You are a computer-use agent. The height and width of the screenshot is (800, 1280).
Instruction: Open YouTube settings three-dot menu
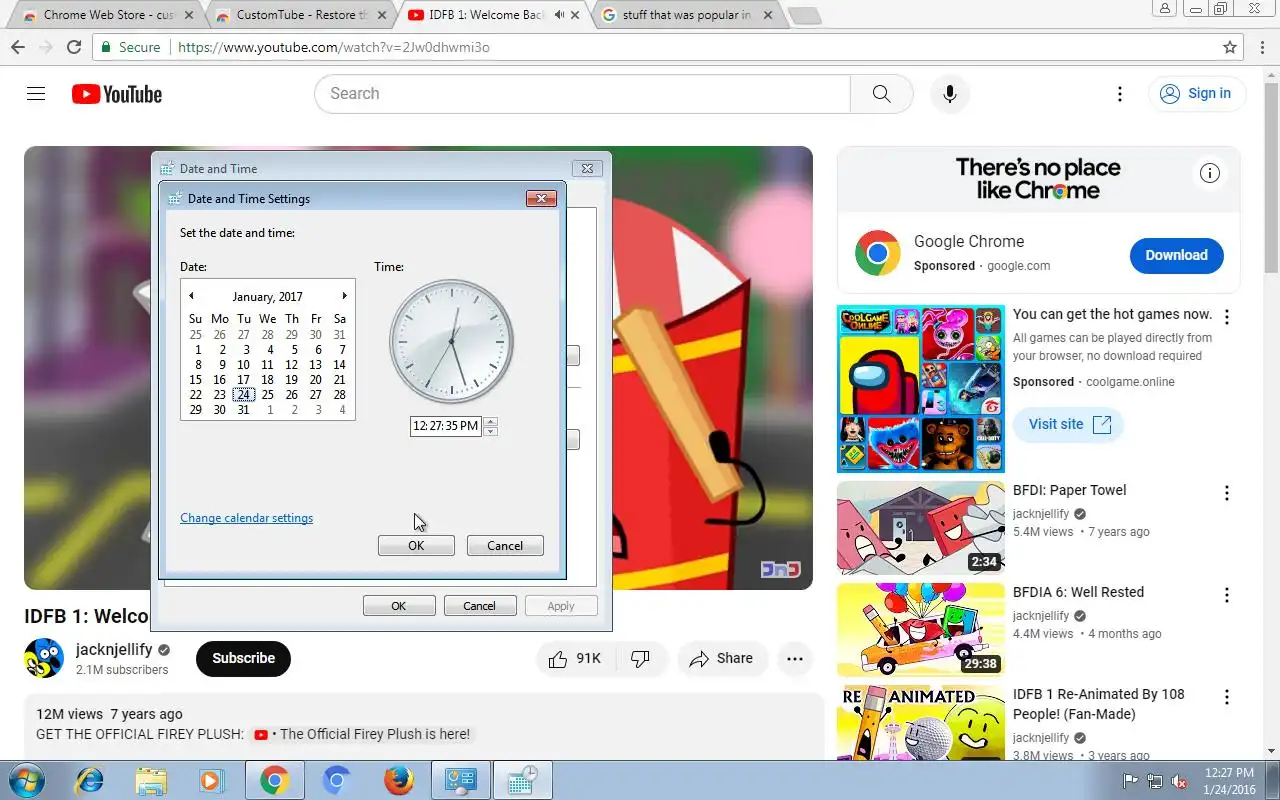(x=1120, y=94)
